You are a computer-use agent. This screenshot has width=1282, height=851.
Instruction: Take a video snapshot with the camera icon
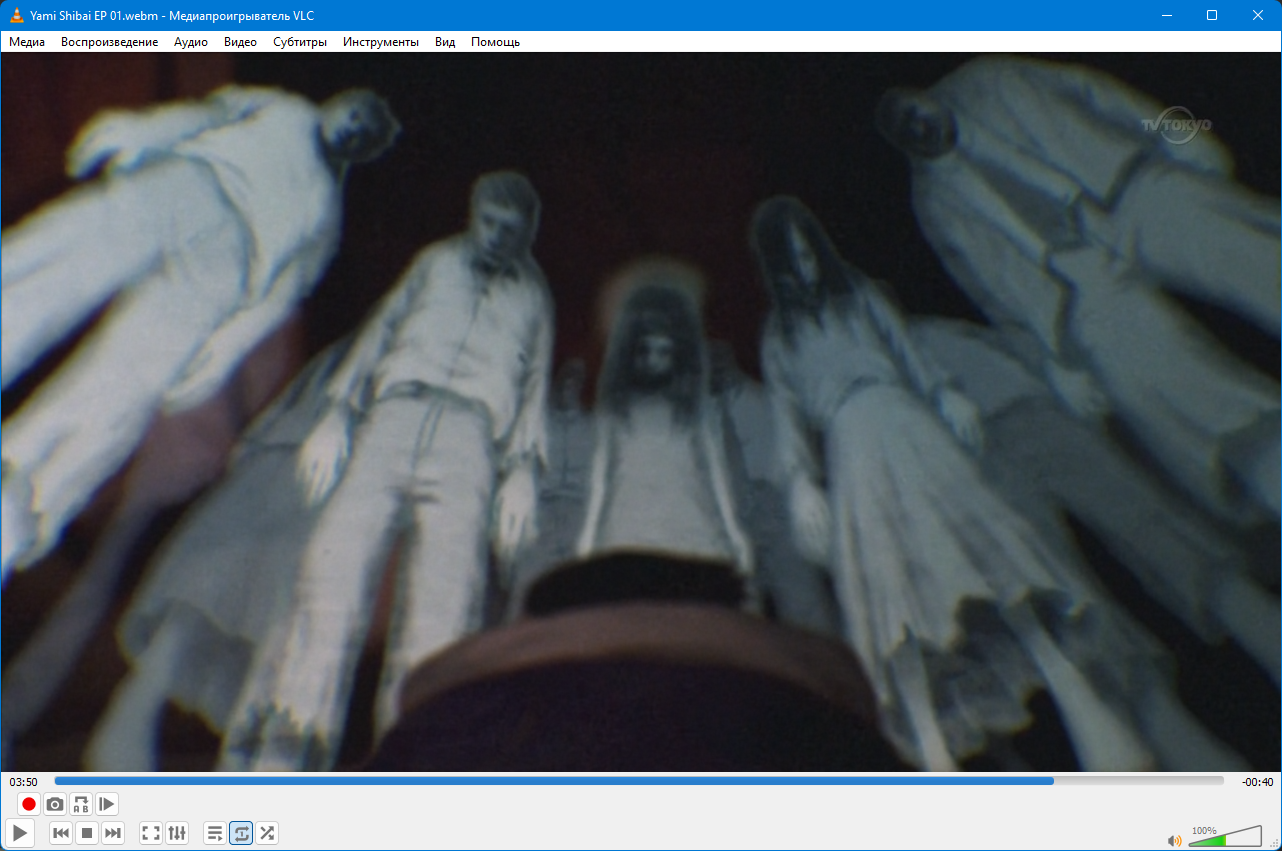click(55, 804)
